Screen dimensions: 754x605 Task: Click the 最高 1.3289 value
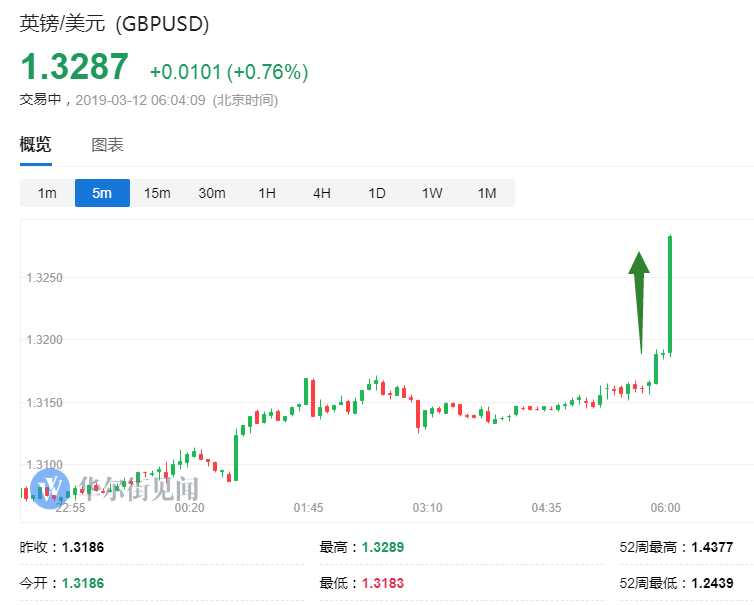[x=384, y=548]
